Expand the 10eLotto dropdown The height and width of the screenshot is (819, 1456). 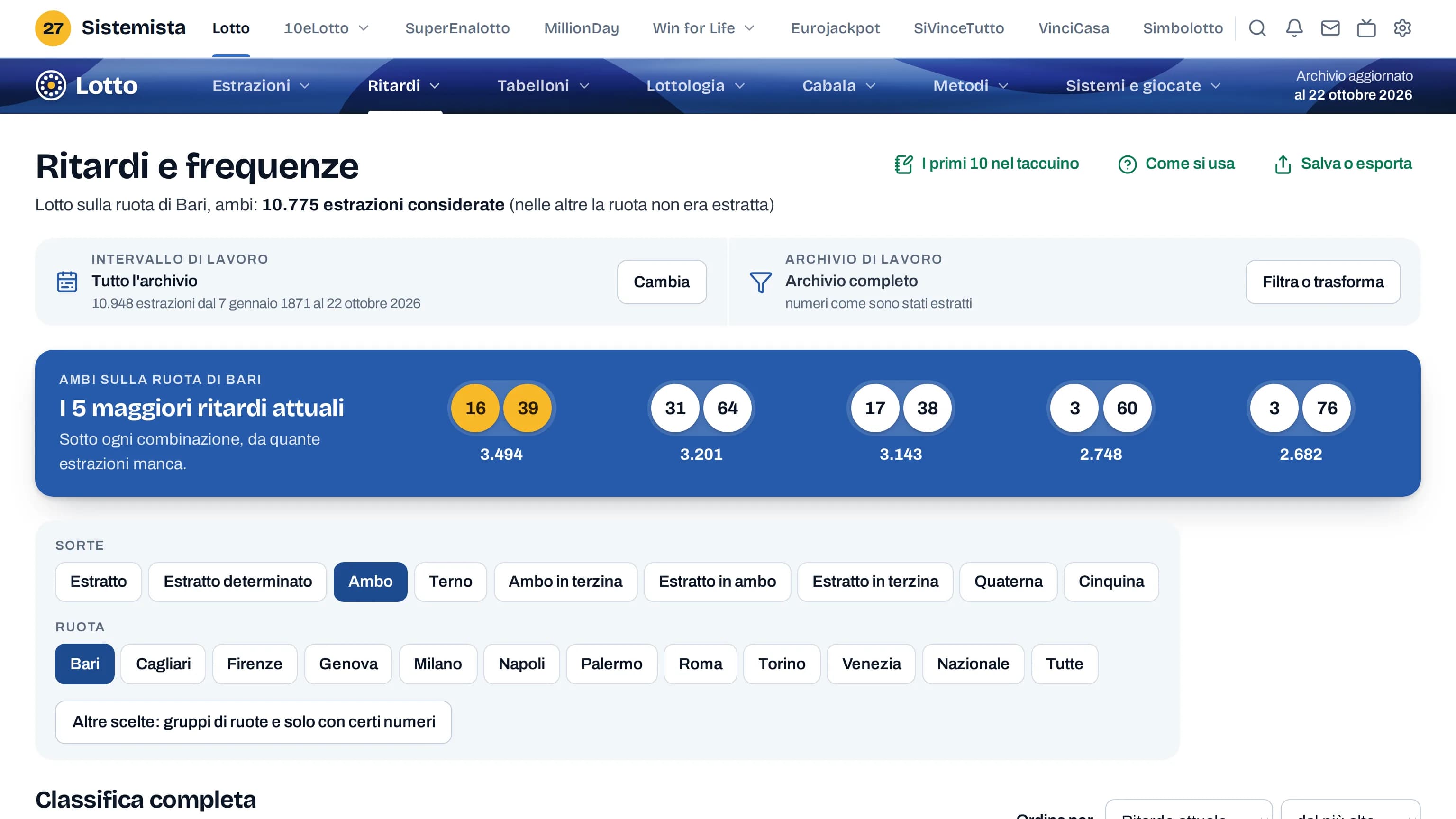click(x=326, y=28)
